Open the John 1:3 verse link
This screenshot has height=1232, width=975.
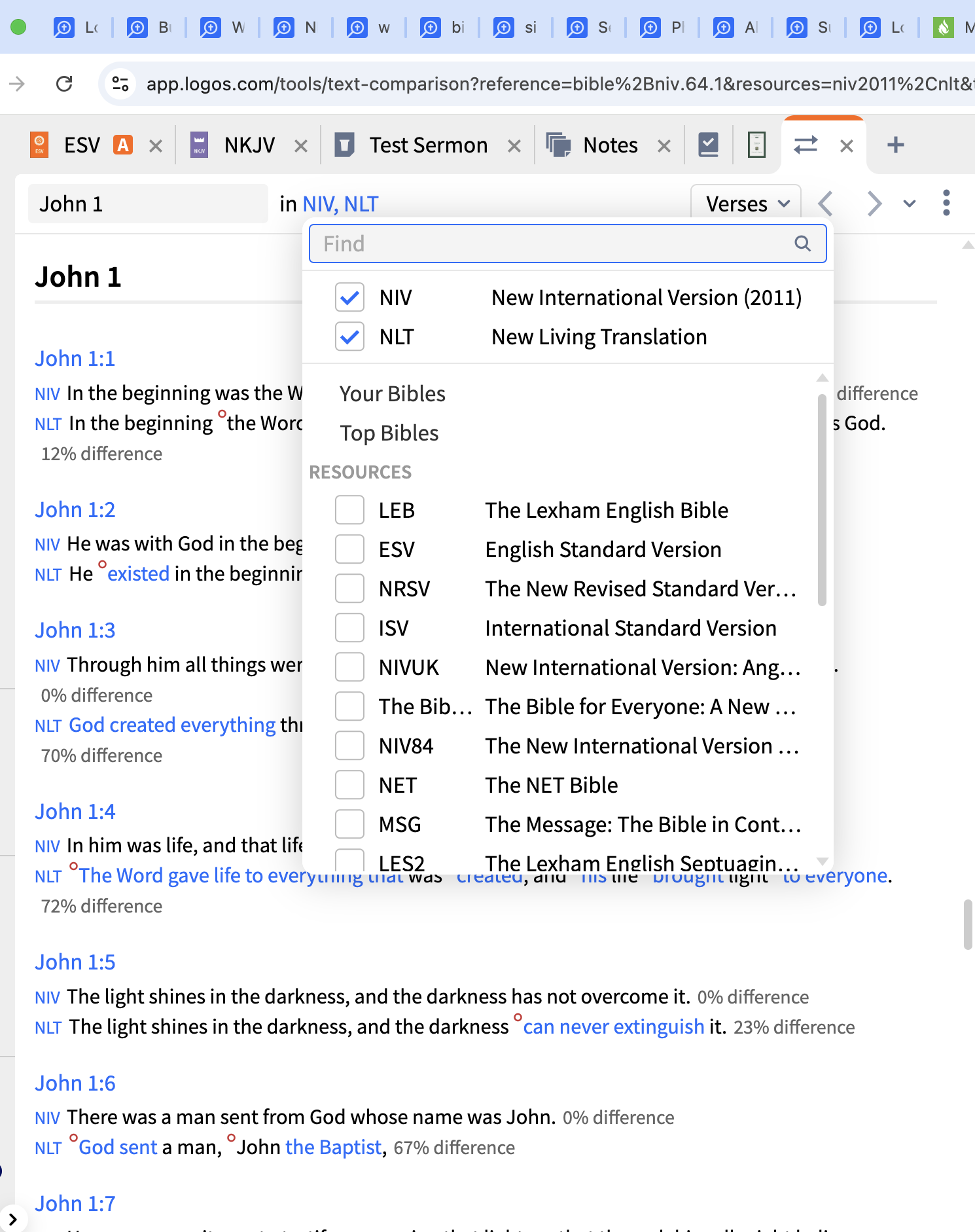tap(75, 630)
